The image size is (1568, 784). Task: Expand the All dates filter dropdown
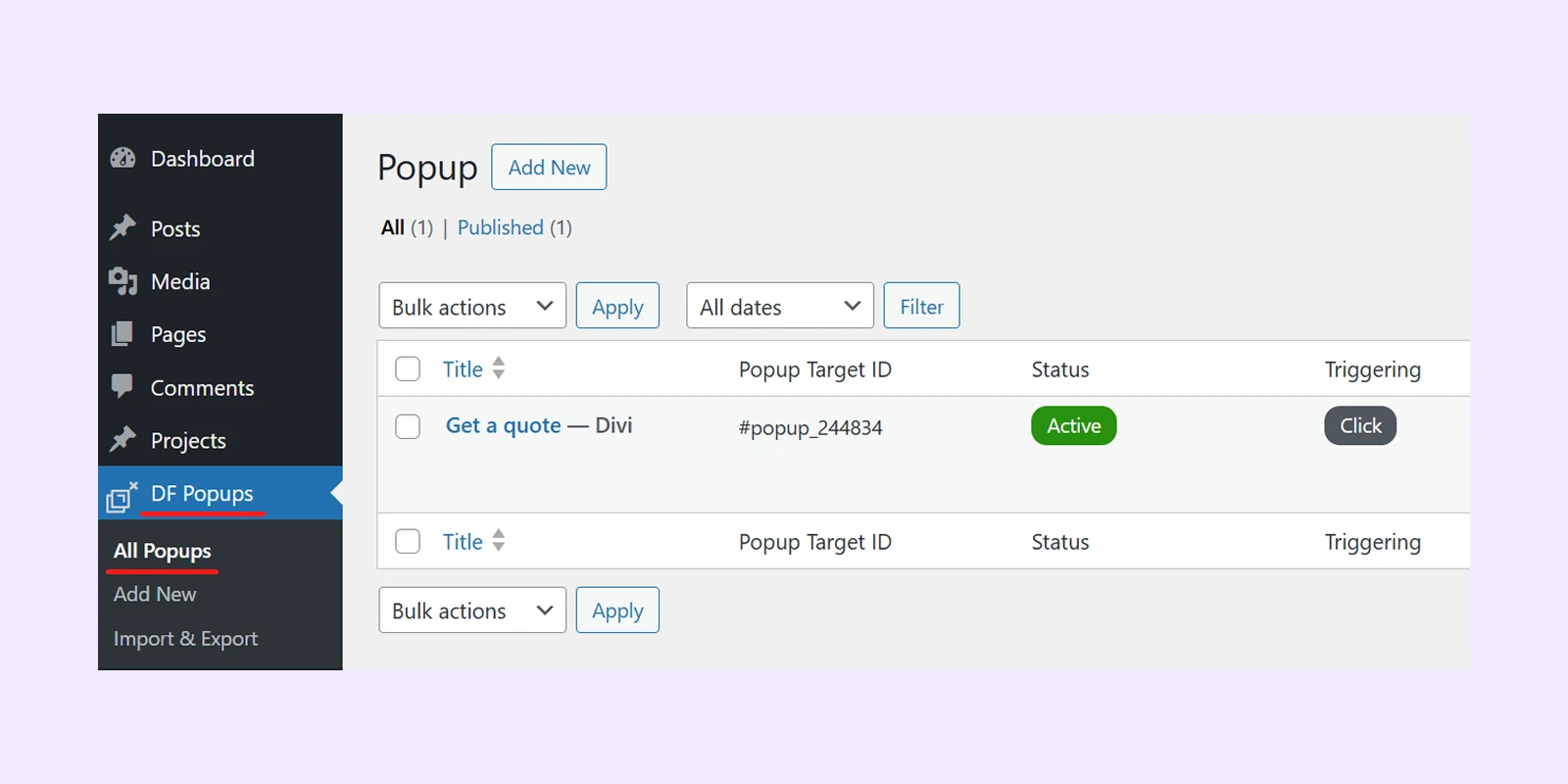point(779,306)
